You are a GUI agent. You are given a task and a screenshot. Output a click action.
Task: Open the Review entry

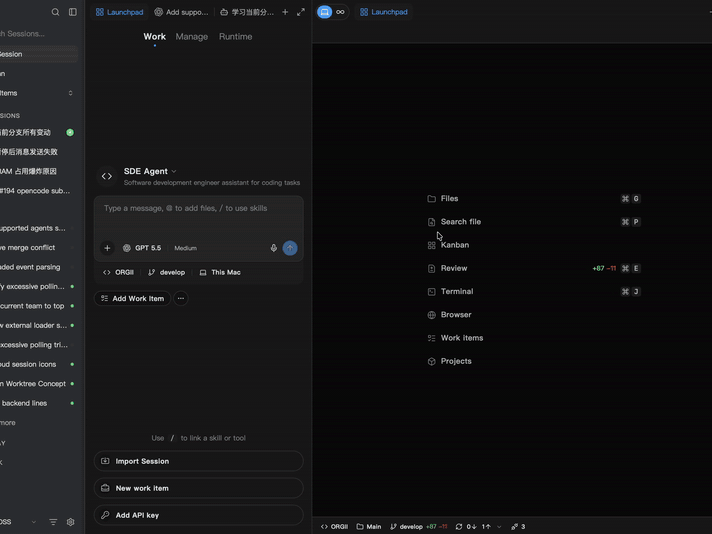(x=534, y=268)
